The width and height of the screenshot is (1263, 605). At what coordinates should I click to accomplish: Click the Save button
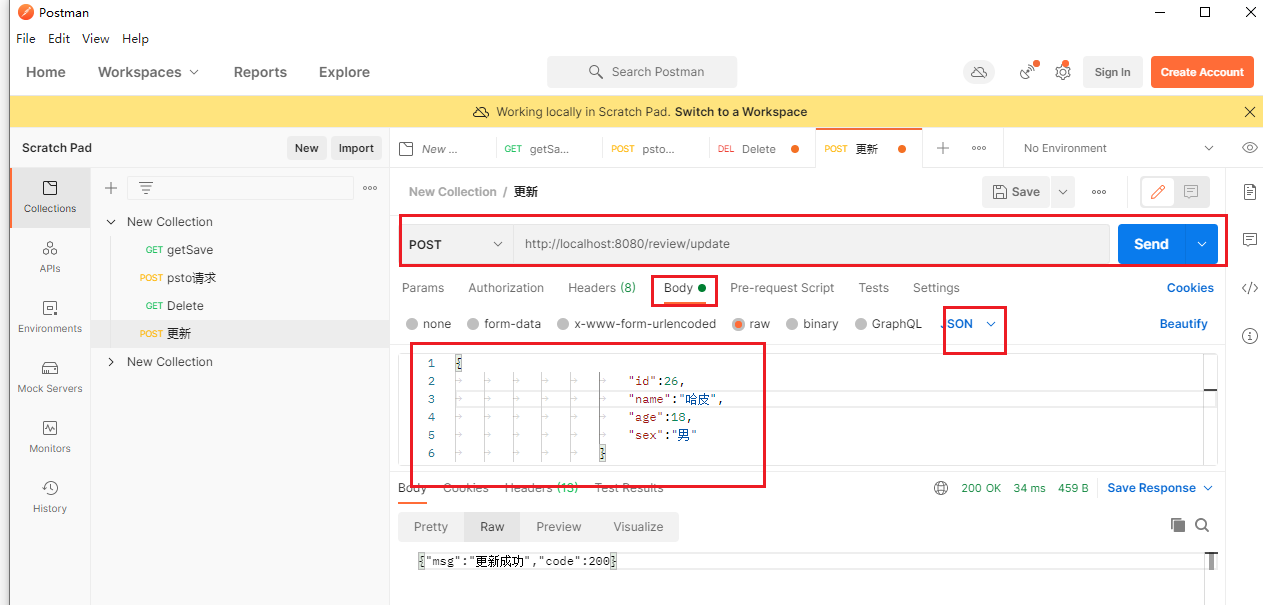[x=1017, y=192]
